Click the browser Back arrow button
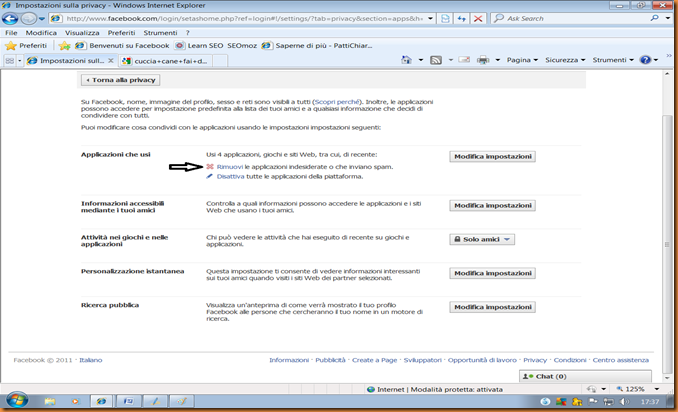 [x=10, y=19]
